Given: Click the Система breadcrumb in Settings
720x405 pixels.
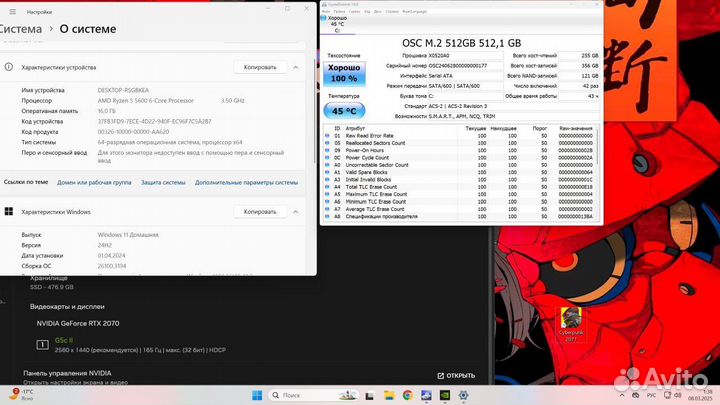Looking at the screenshot, I should (x=20, y=29).
